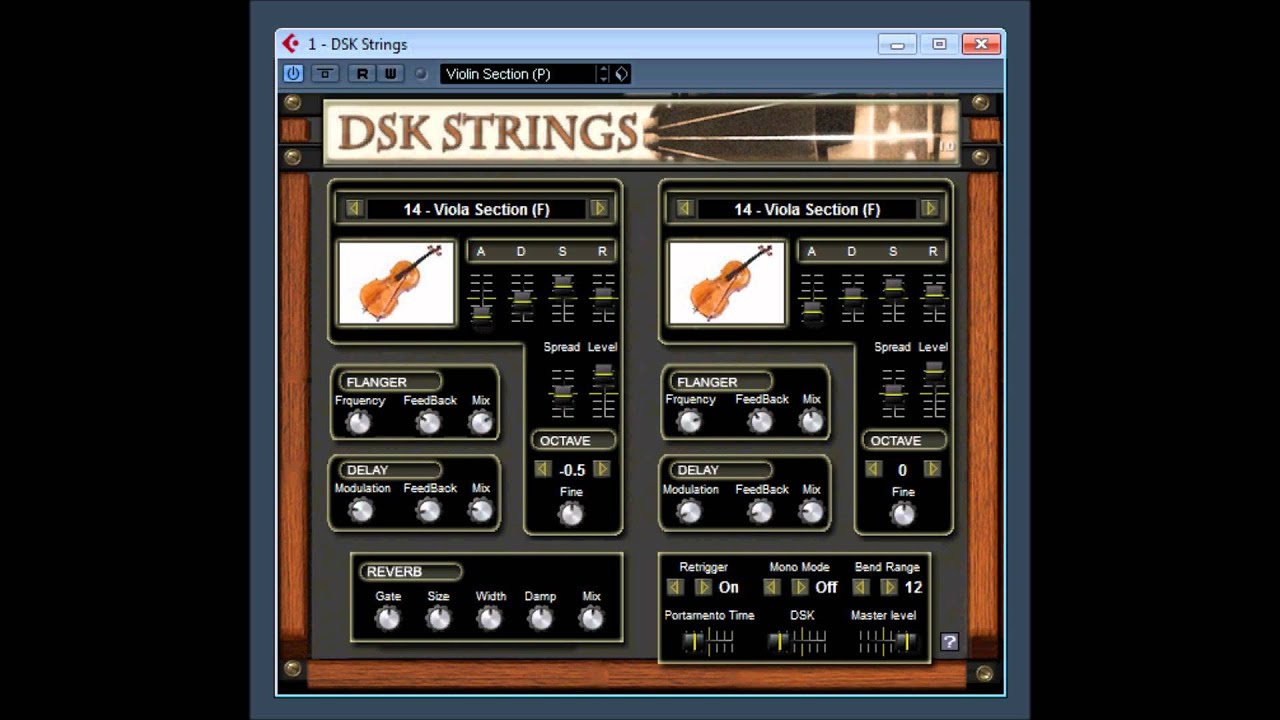Click right Delay Modulation knob

(689, 511)
